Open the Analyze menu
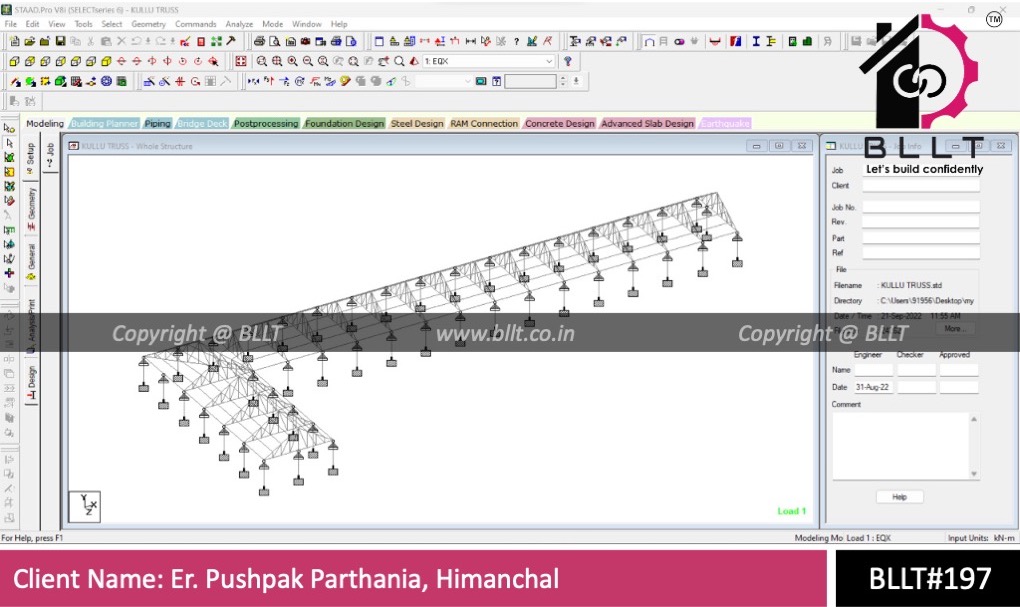The height and width of the screenshot is (607, 1020). (239, 24)
